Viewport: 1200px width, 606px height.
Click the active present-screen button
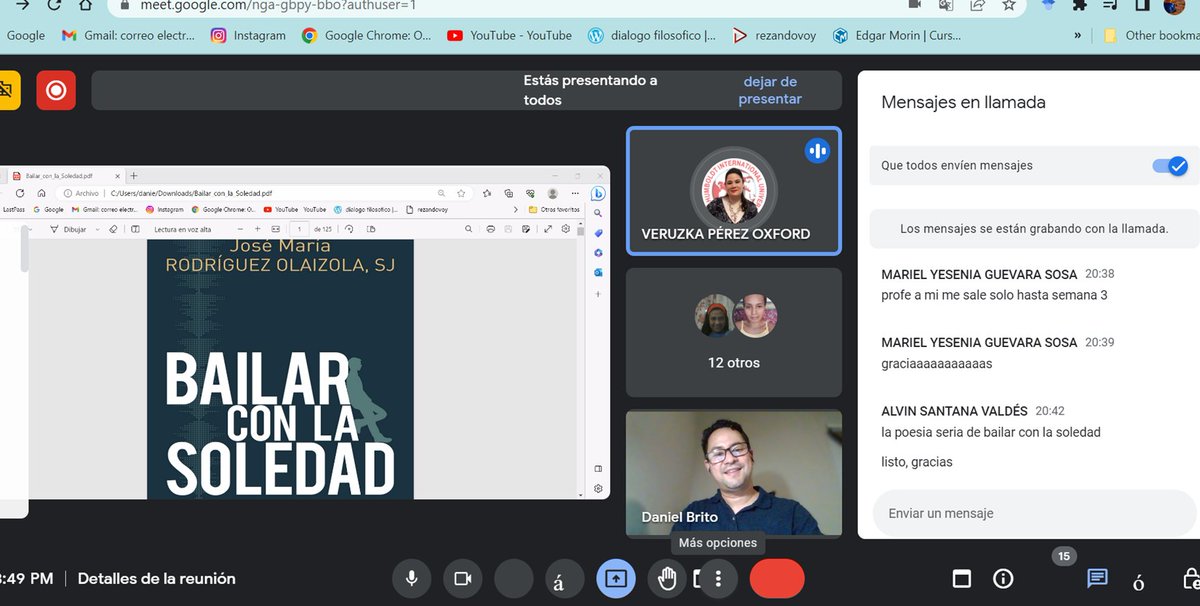coord(616,578)
